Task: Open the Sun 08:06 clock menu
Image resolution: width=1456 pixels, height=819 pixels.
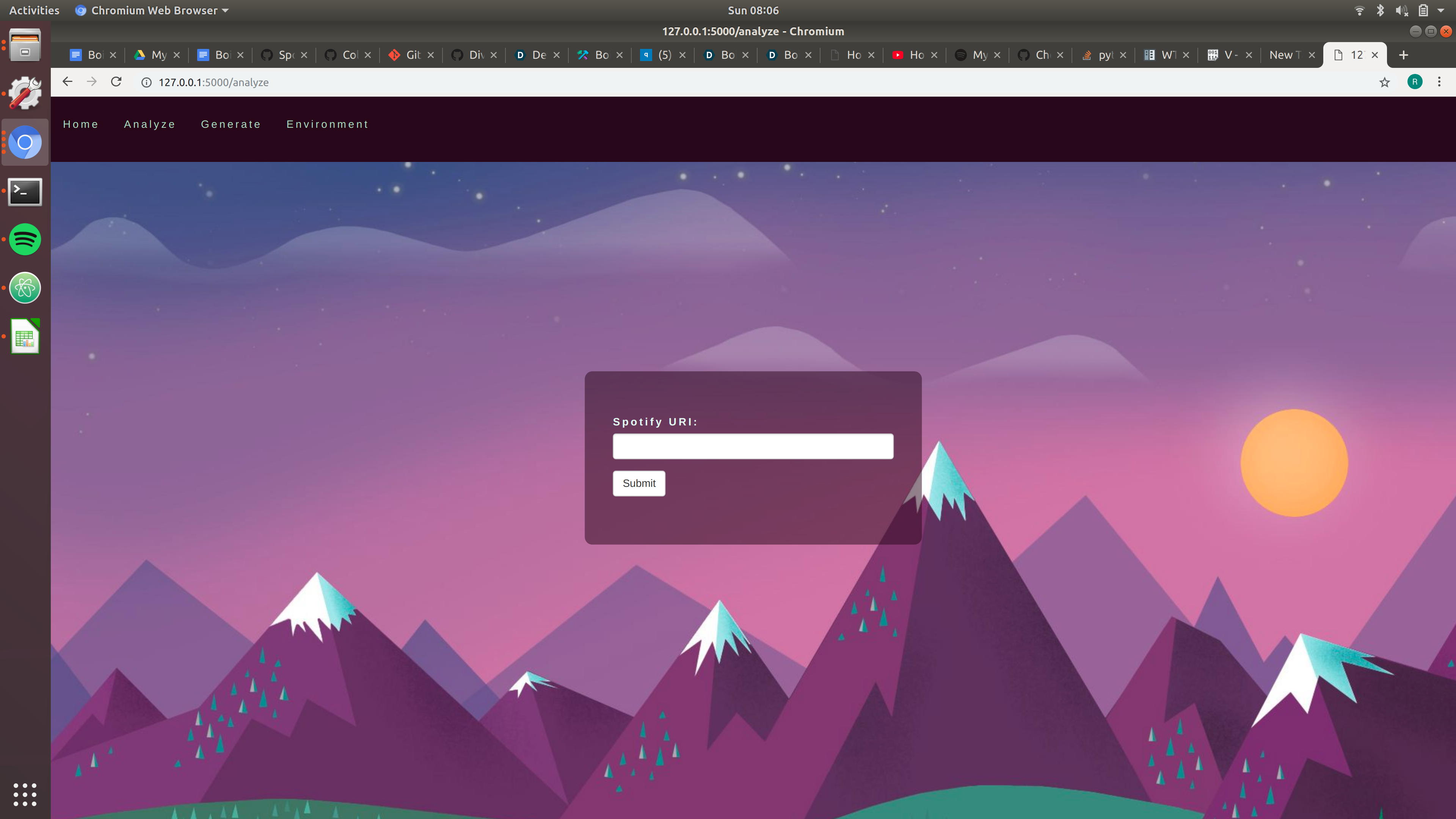Action: (x=753, y=10)
